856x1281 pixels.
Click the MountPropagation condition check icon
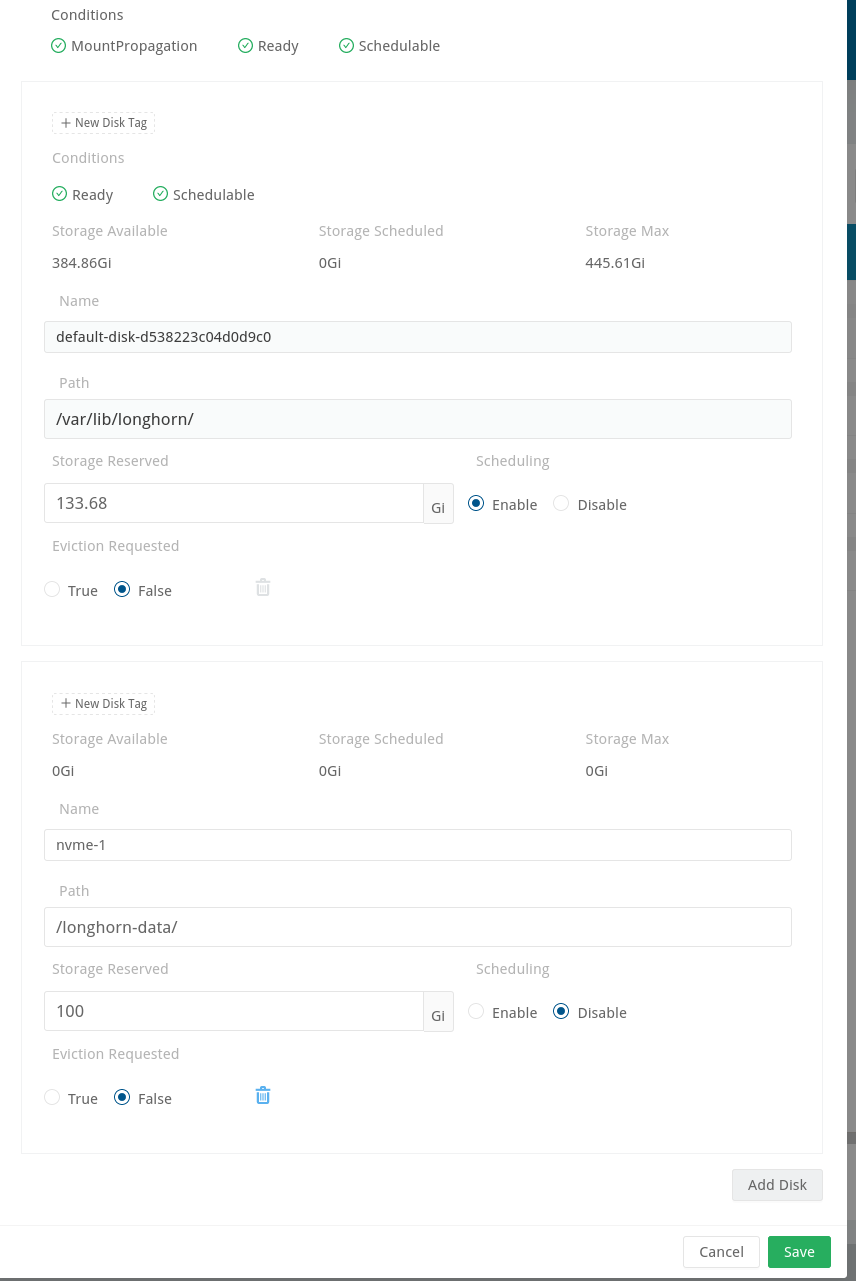[x=59, y=46]
